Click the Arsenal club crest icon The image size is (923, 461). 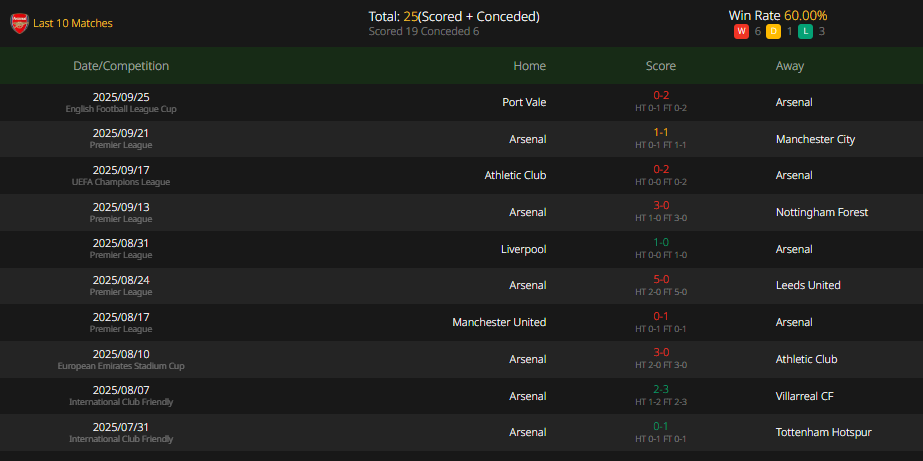click(x=19, y=24)
